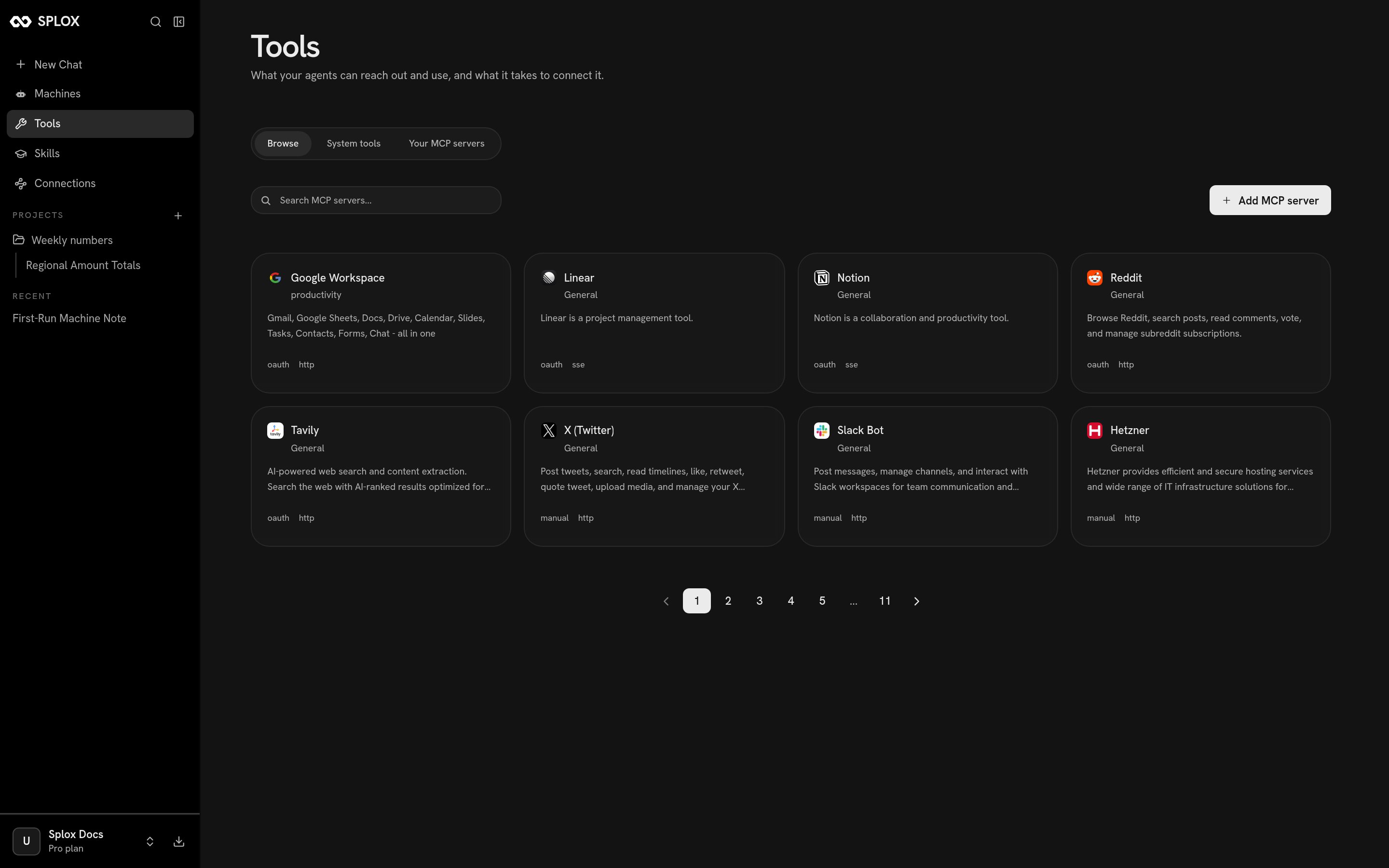Open the Slack Bot card title

[x=860, y=430]
